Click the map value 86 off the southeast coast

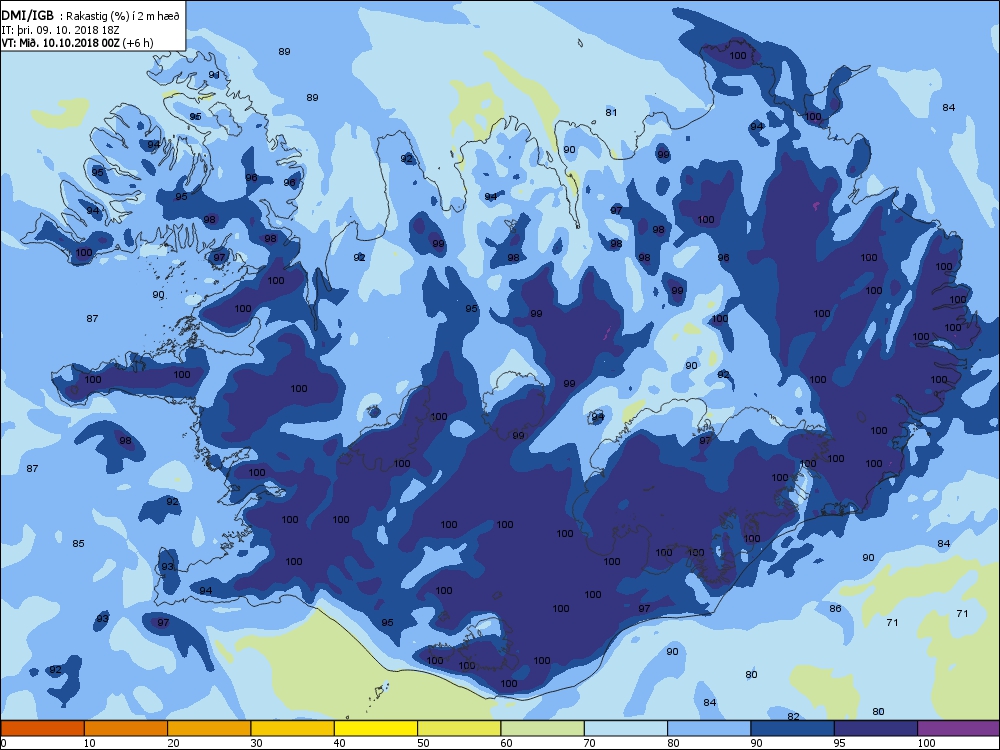click(x=835, y=608)
